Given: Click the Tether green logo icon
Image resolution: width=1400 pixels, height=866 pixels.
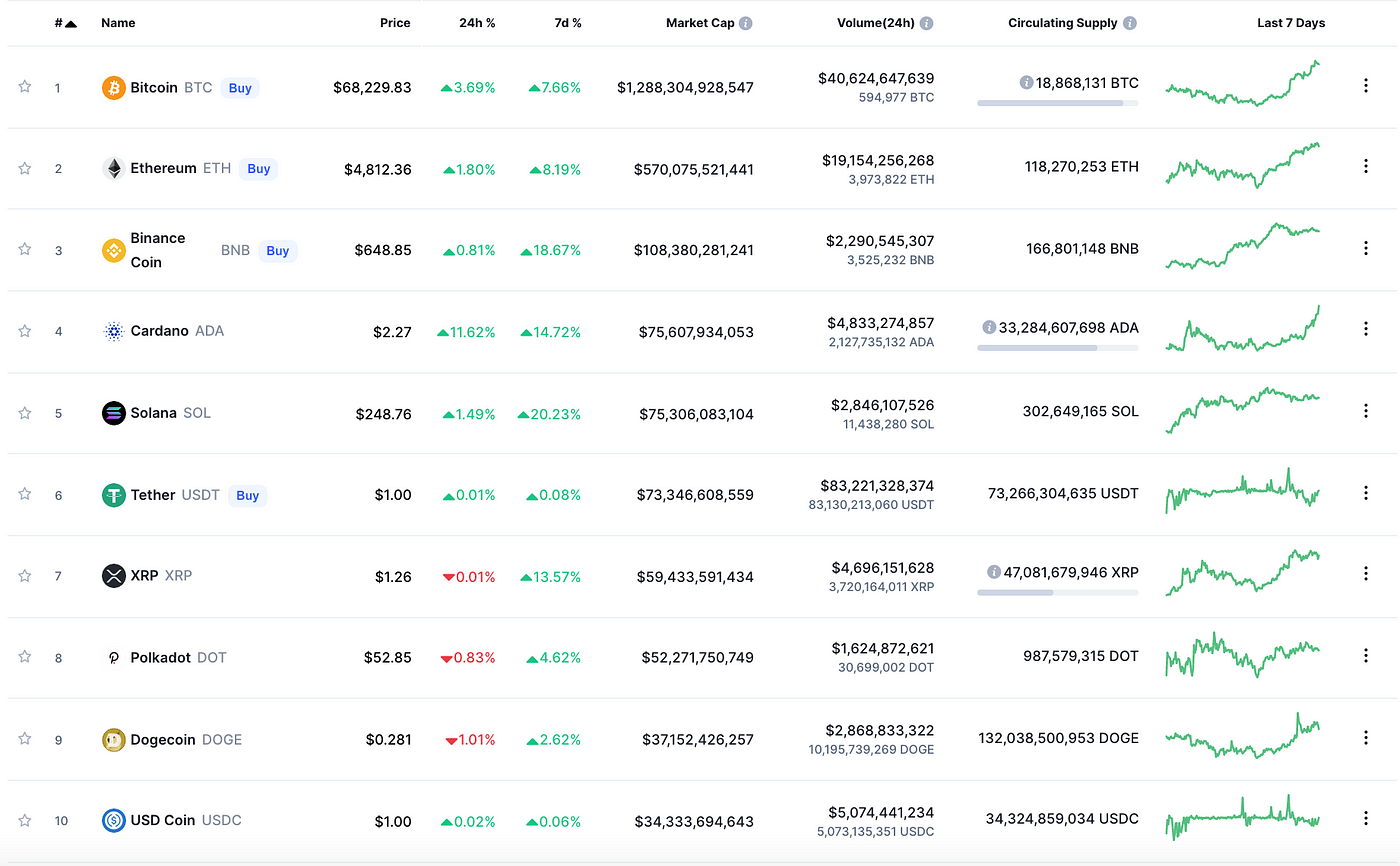Looking at the screenshot, I should (114, 495).
